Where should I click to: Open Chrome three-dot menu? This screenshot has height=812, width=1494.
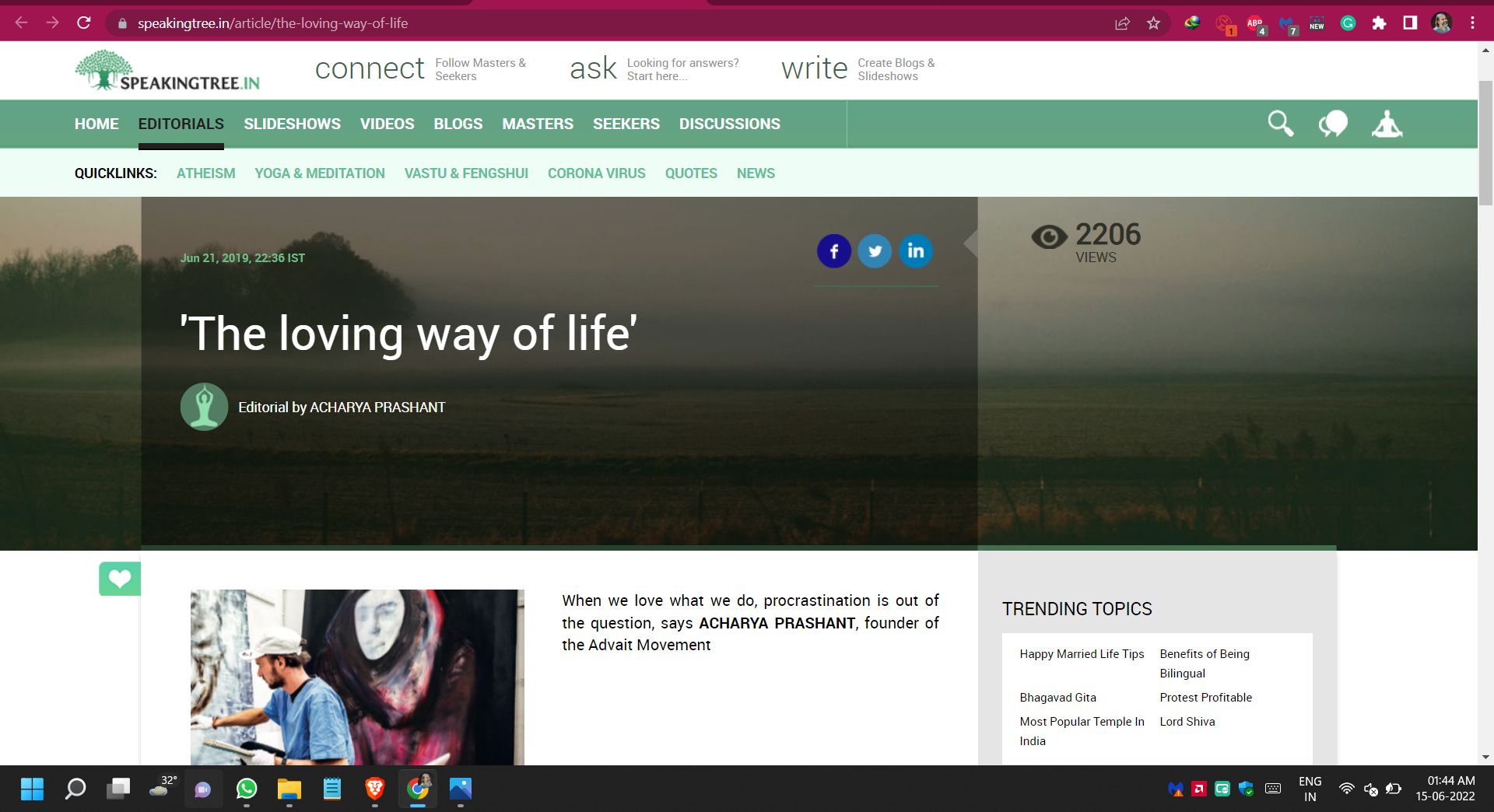(1472, 23)
